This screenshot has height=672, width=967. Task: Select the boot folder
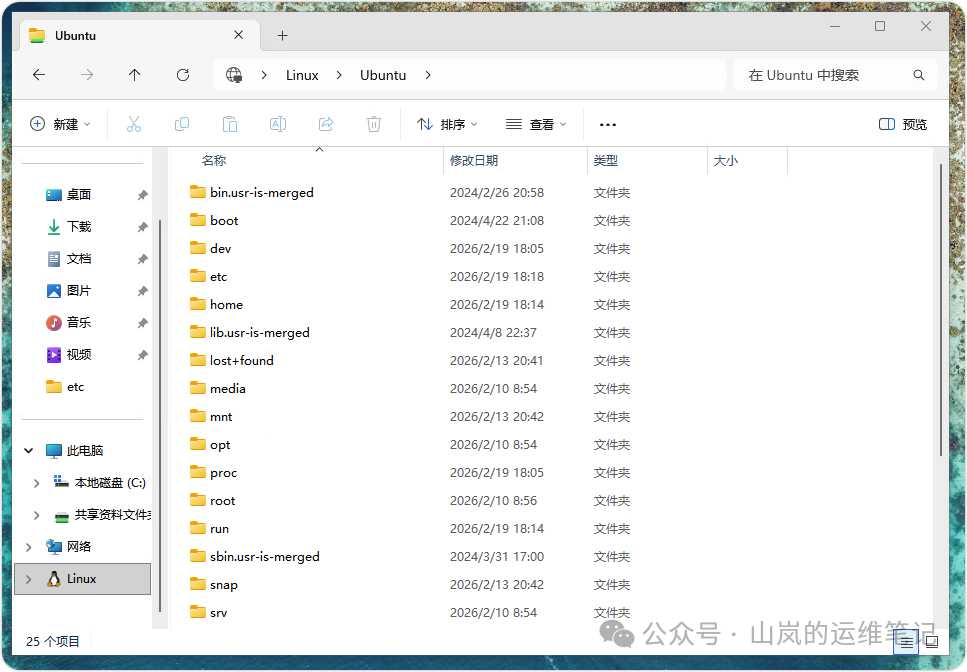point(224,221)
